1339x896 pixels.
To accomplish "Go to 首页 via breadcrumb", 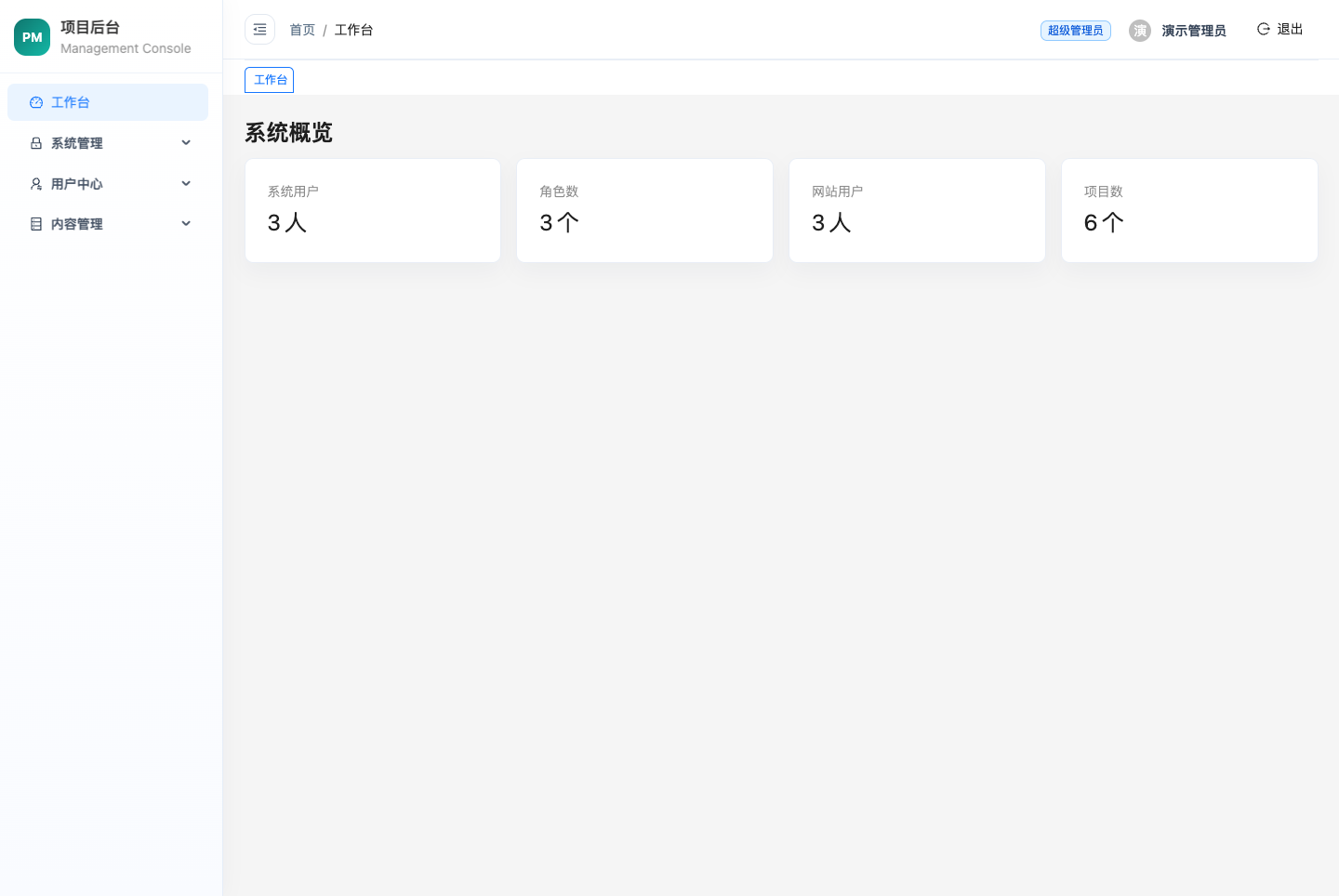I will click(x=302, y=30).
